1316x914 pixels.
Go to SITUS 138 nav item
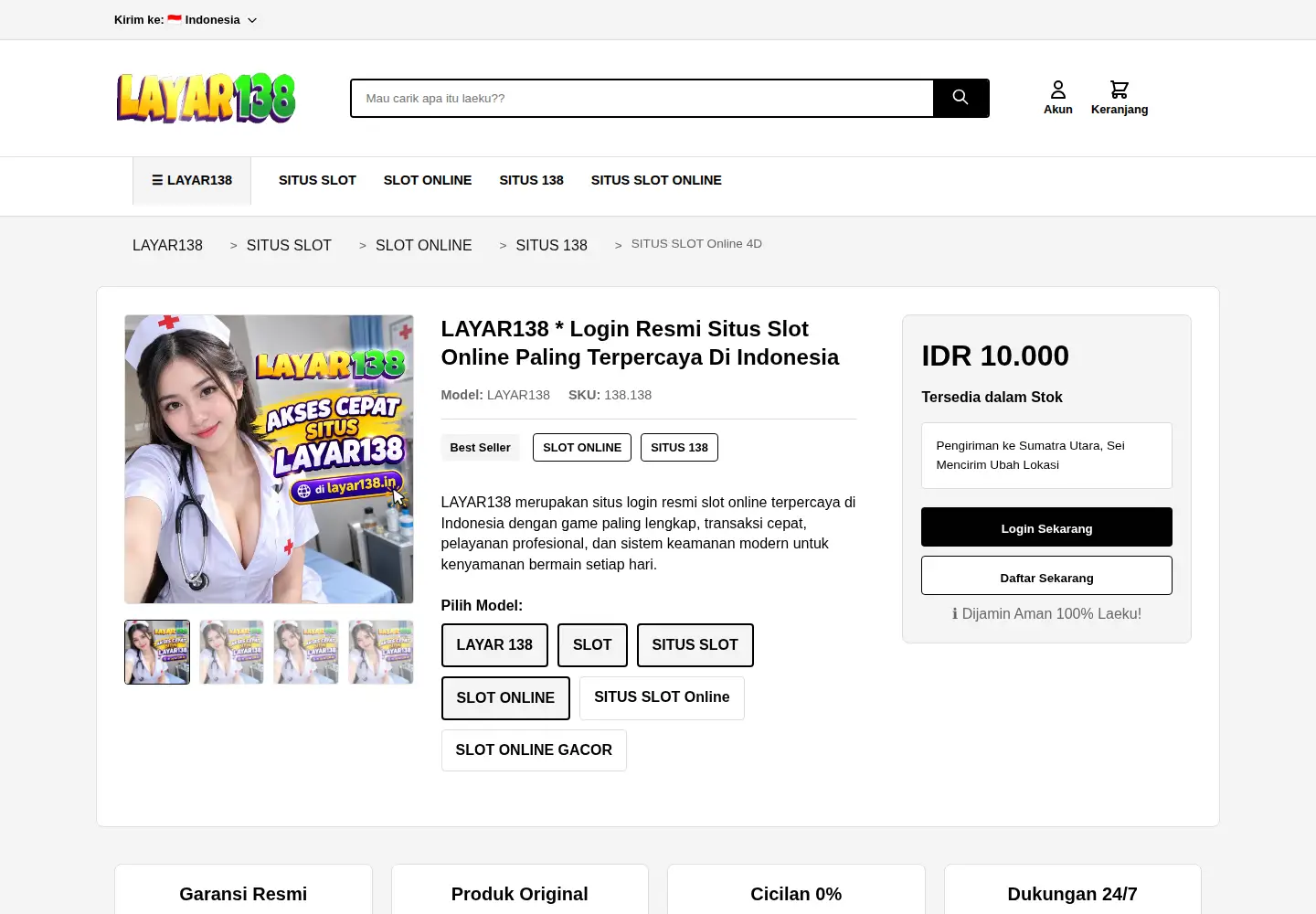click(x=531, y=180)
